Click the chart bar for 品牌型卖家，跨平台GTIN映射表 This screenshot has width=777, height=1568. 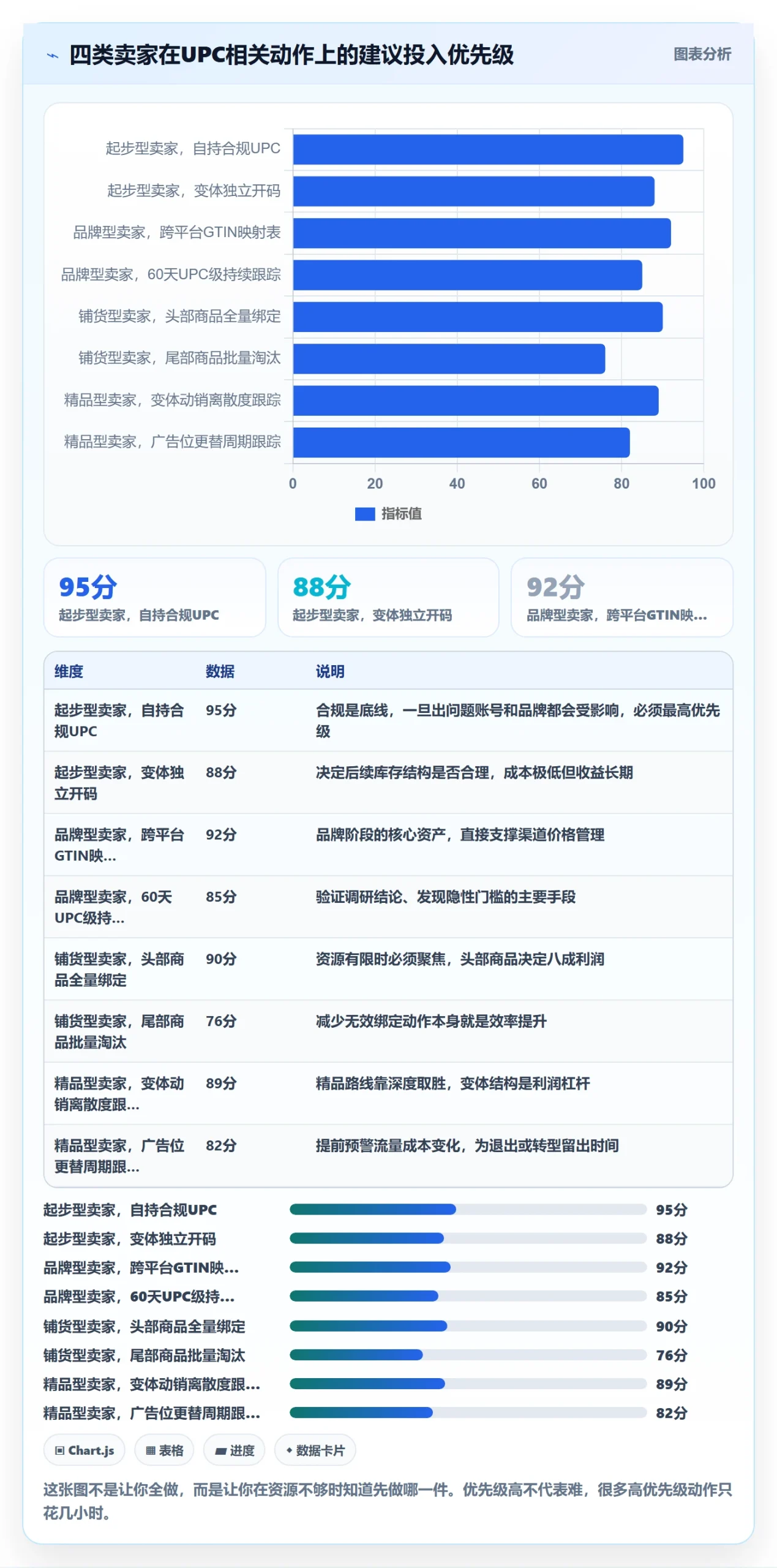[x=481, y=233]
